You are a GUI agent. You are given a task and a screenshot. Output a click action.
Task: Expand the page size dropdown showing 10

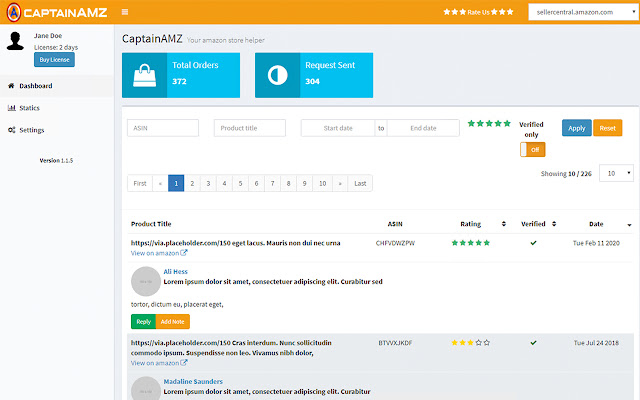pos(615,173)
